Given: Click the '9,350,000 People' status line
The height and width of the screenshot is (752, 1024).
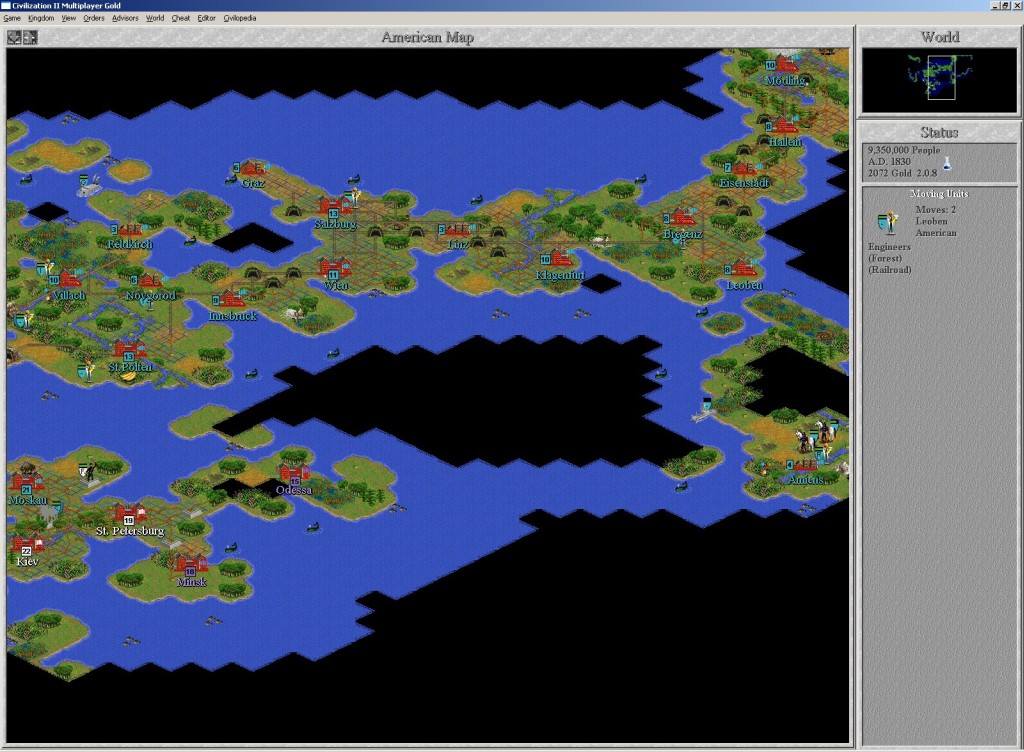Looking at the screenshot, I should tap(904, 150).
